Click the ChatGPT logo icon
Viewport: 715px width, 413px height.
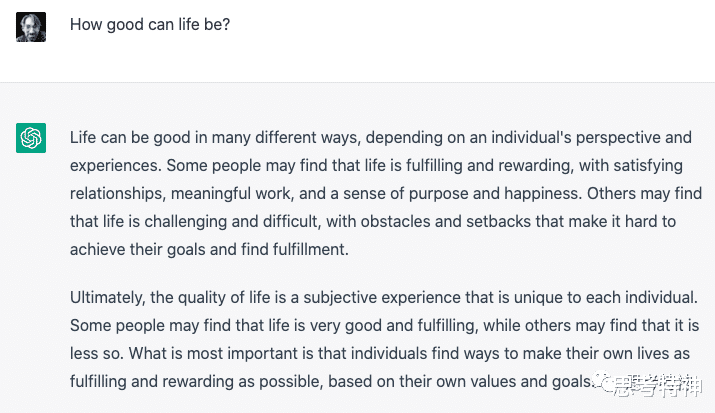(x=31, y=138)
